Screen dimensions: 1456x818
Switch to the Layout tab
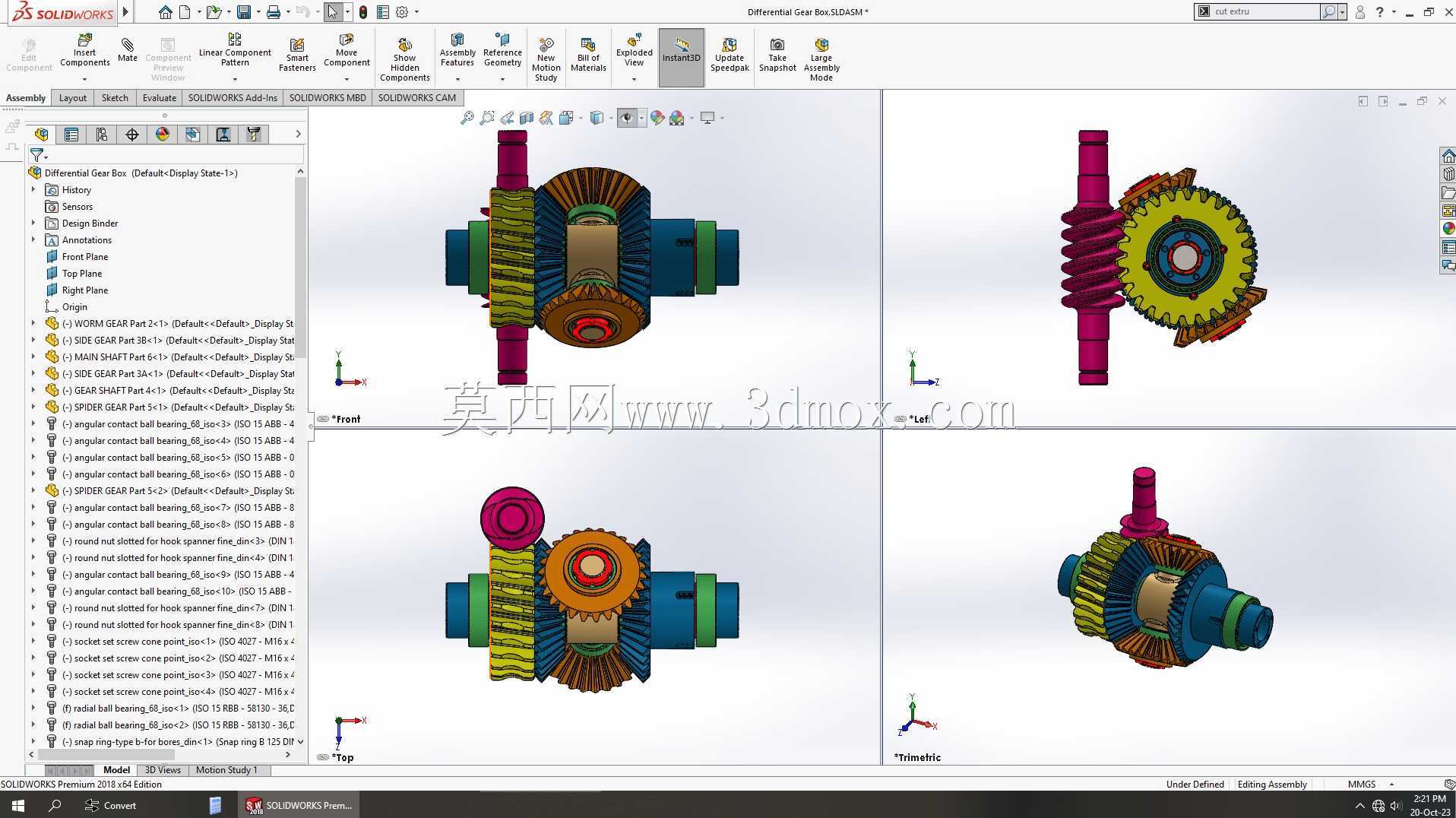tap(73, 98)
